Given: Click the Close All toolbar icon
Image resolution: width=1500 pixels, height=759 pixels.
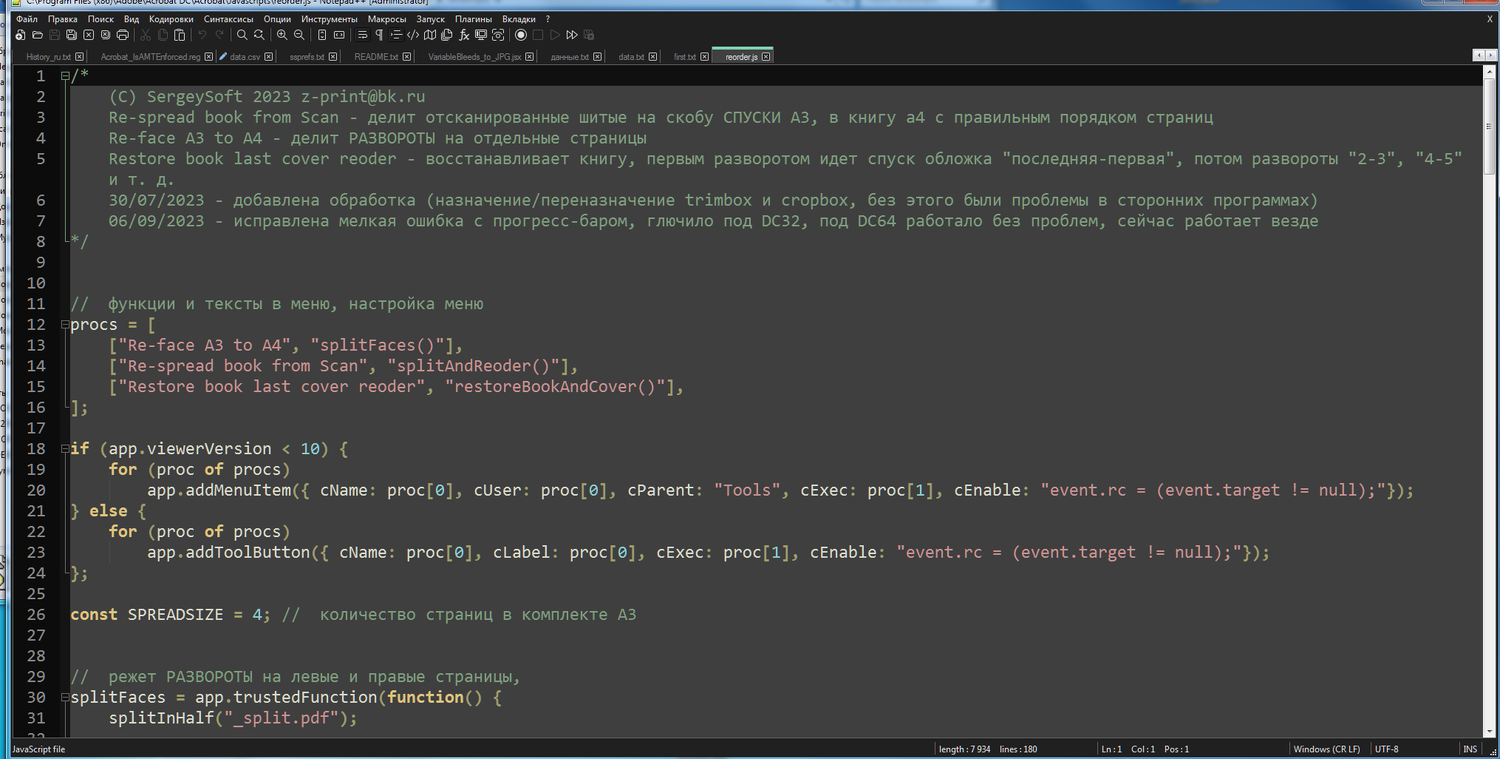Looking at the screenshot, I should point(105,35).
